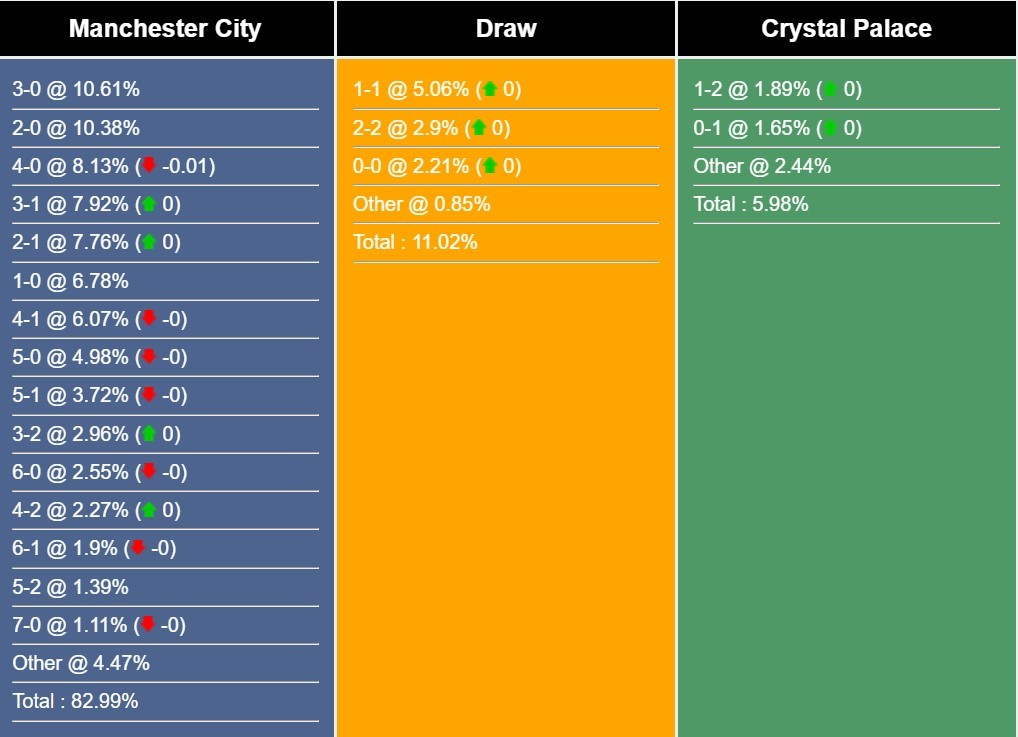Click the red arrow beside 7-0 @ 1.11%
The height and width of the screenshot is (737, 1018).
147,624
